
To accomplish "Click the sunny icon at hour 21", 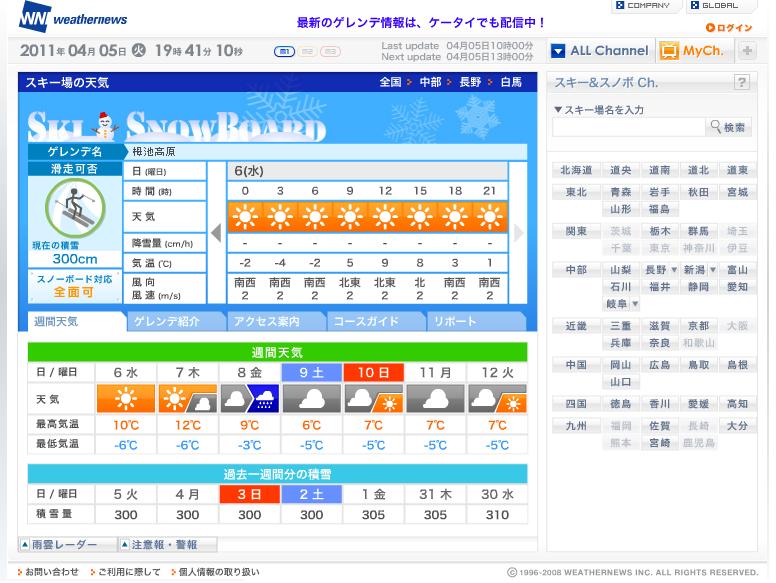I will tap(490, 217).
